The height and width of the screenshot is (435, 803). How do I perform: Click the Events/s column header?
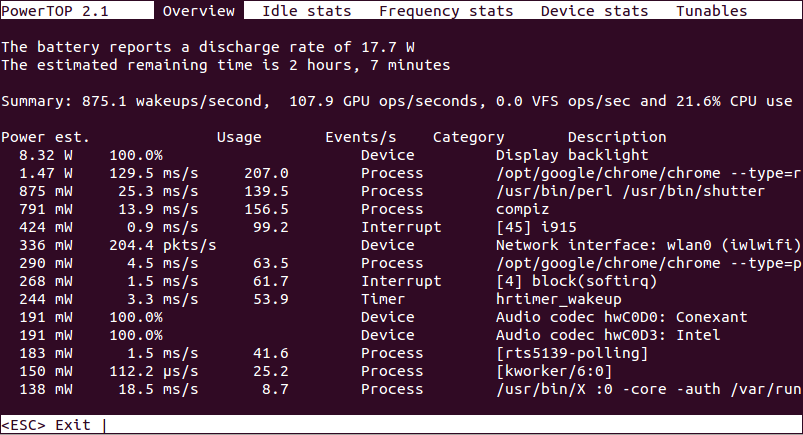361,137
